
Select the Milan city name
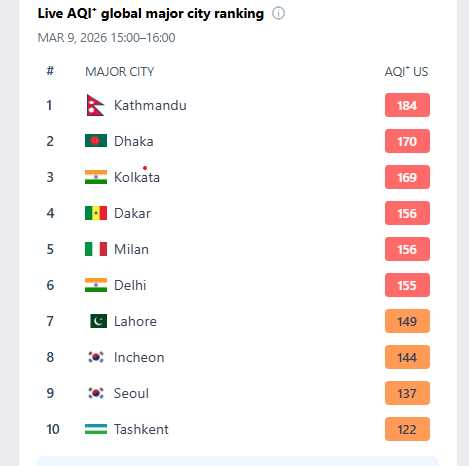point(131,249)
